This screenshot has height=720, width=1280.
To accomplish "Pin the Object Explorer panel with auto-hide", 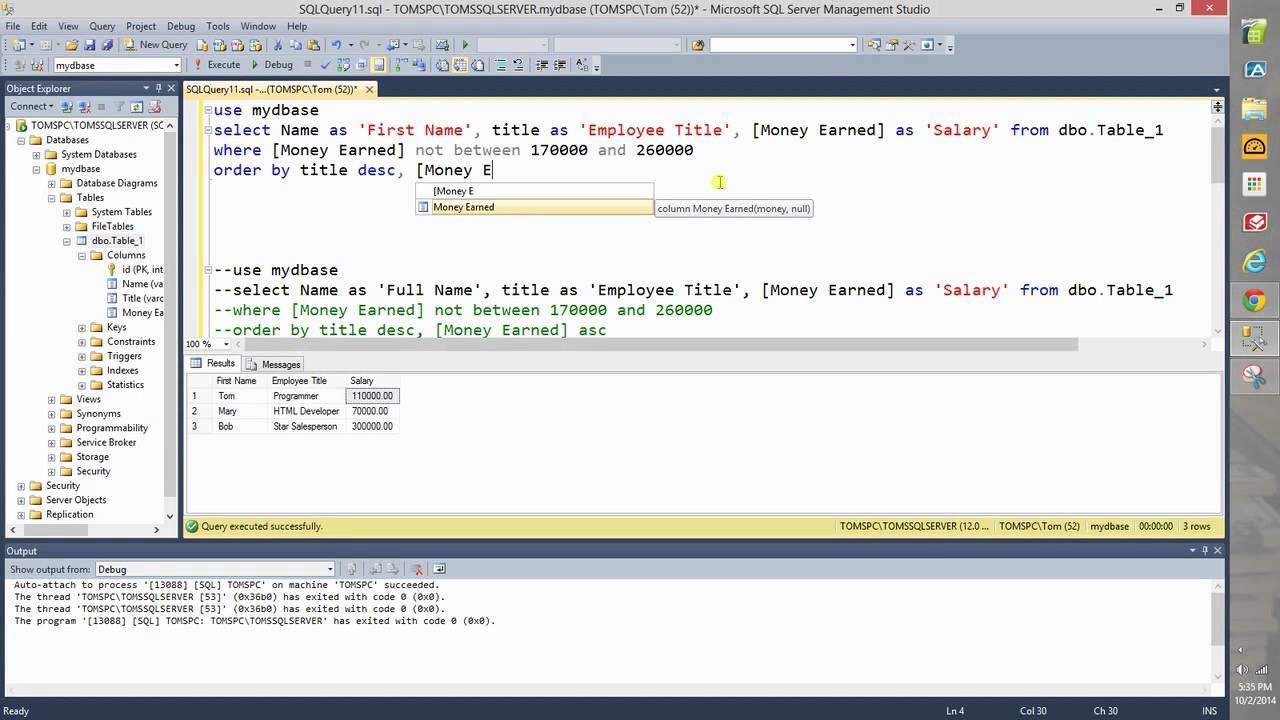I will click(160, 88).
